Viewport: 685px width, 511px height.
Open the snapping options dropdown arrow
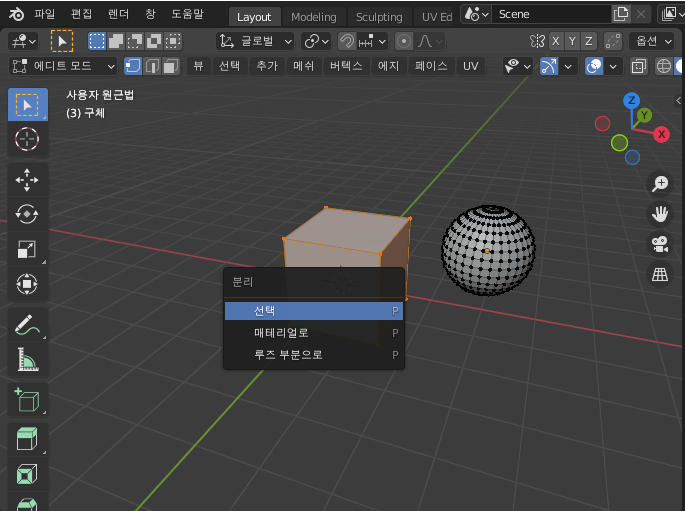(x=372, y=41)
